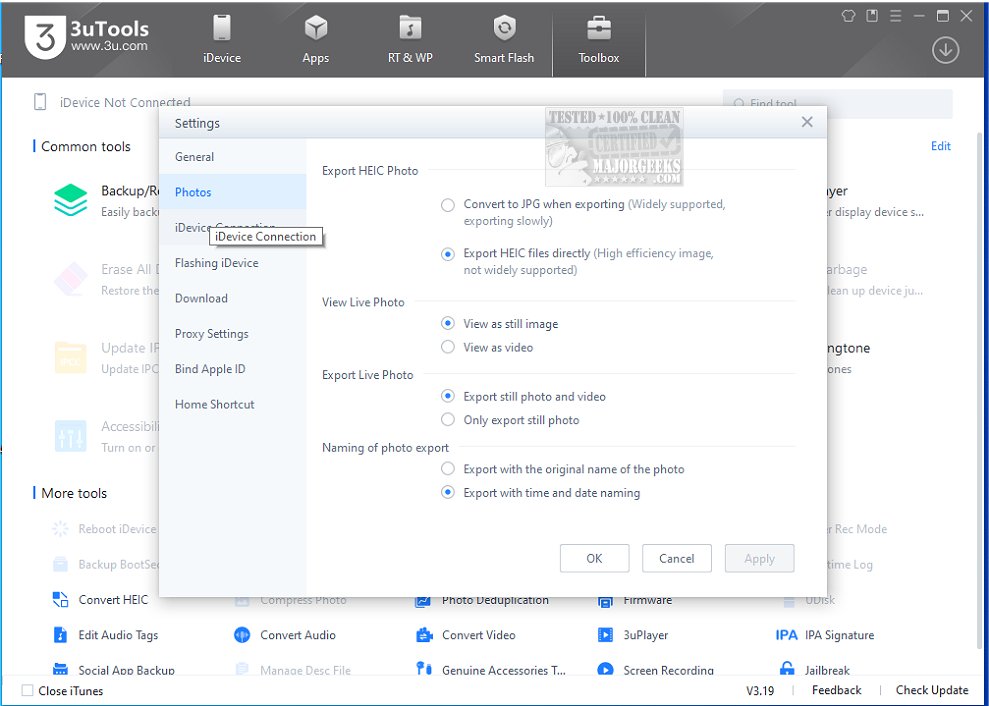Click the Convert HEIC tool label
989x706 pixels.
pyautogui.click(x=113, y=599)
